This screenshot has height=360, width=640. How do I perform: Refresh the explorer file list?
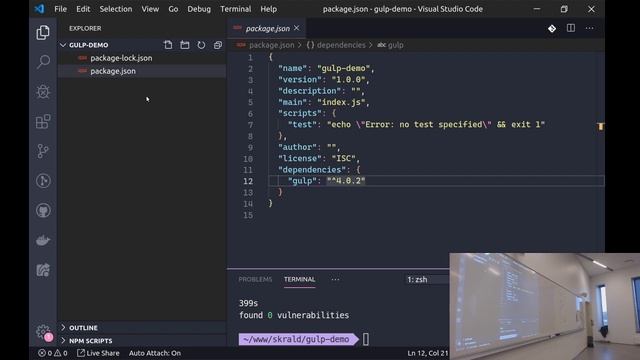pos(201,45)
